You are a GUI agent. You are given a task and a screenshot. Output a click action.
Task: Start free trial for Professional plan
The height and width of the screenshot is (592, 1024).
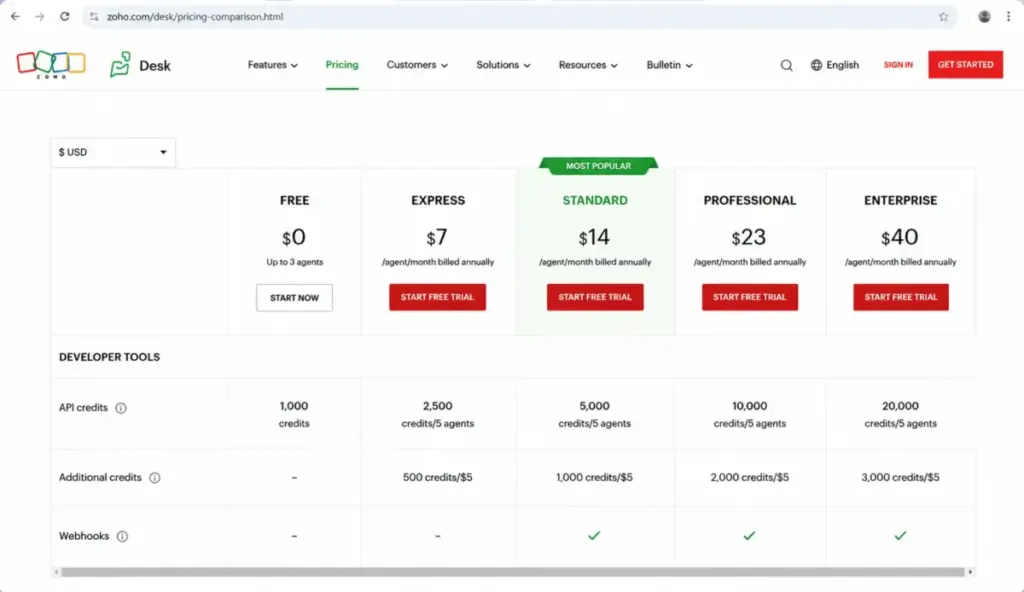750,297
